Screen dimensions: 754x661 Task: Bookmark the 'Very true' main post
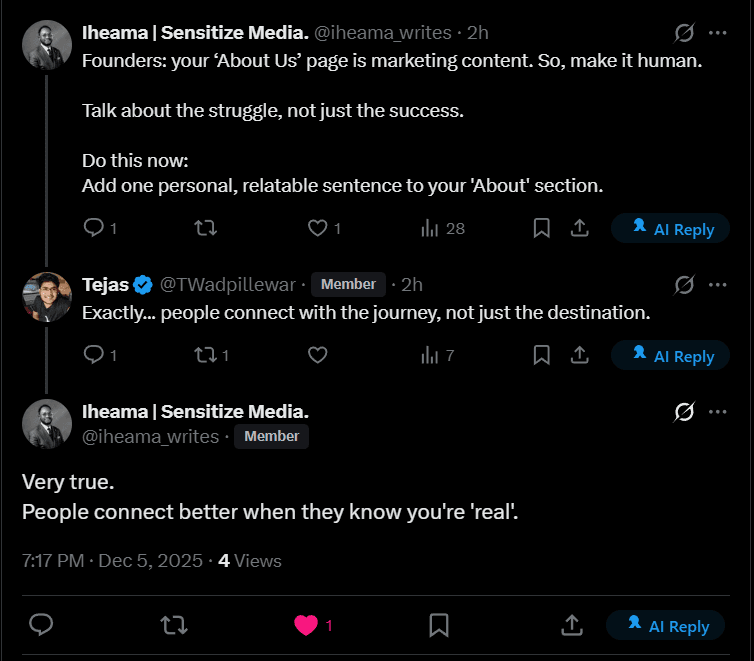tap(438, 626)
